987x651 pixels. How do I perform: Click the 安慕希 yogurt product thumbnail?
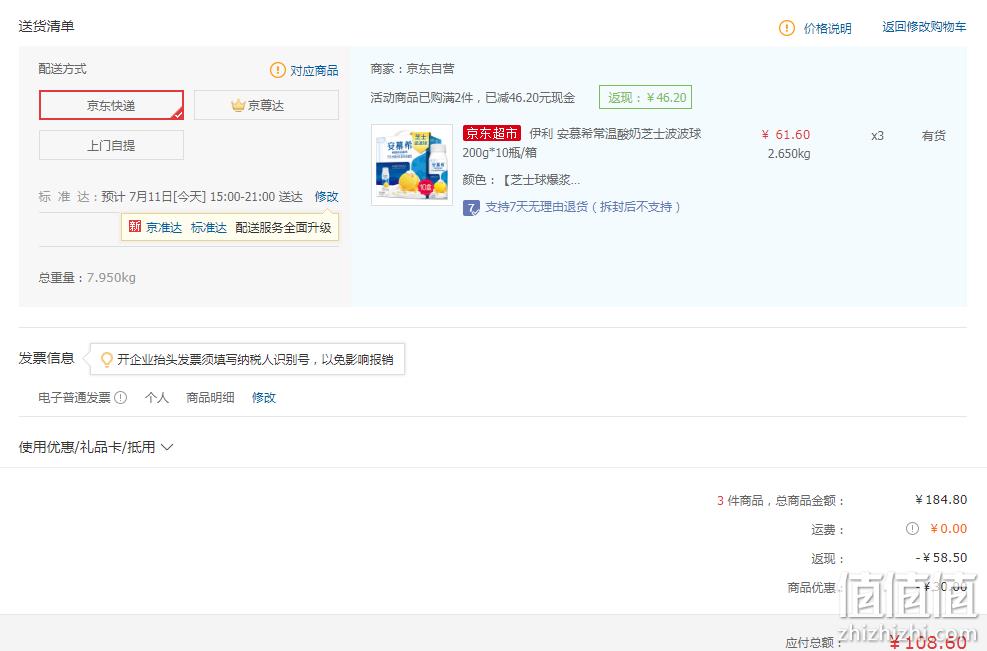click(x=412, y=165)
